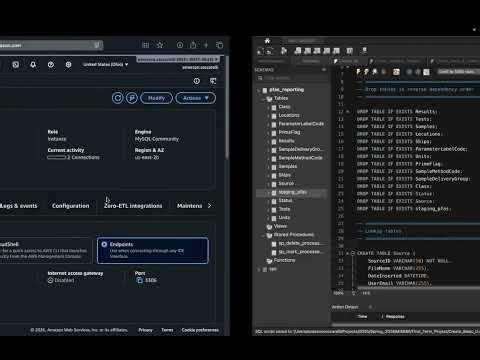
Task: Select the highlighted staging table row
Action: [x=292, y=193]
